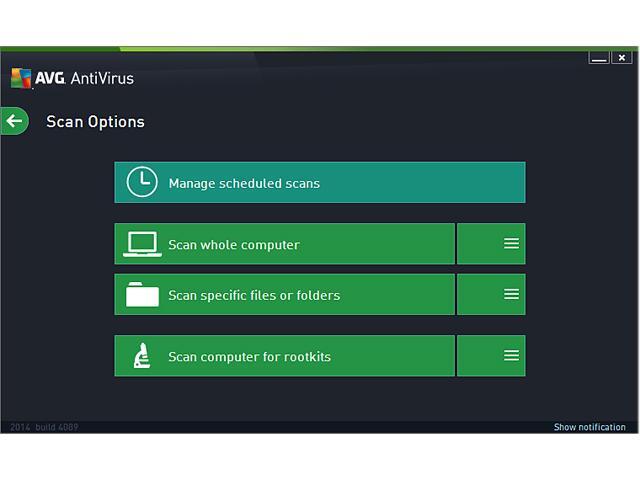Open settings menu for Scan specific files or folders
This screenshot has width=640, height=480.
[511, 294]
